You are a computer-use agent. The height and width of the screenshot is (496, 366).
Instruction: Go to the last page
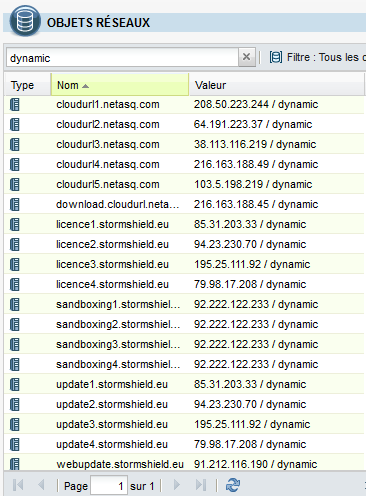201,485
